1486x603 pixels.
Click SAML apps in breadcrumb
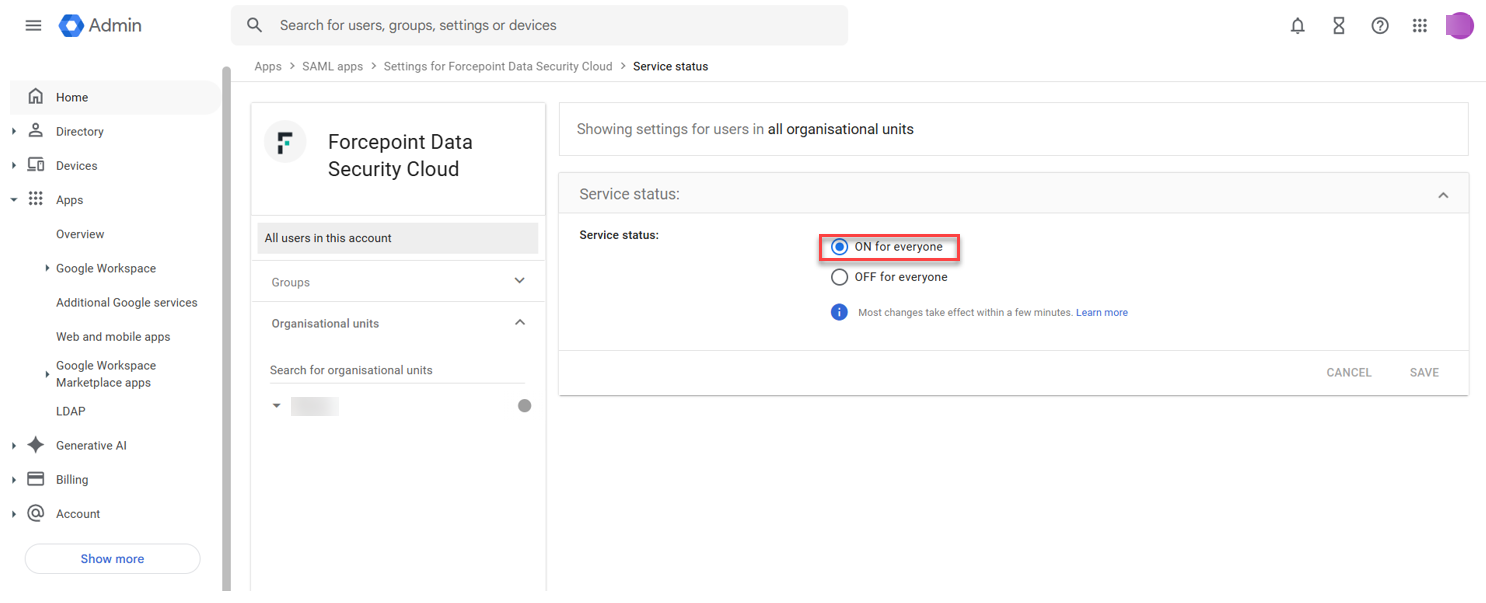(332, 66)
